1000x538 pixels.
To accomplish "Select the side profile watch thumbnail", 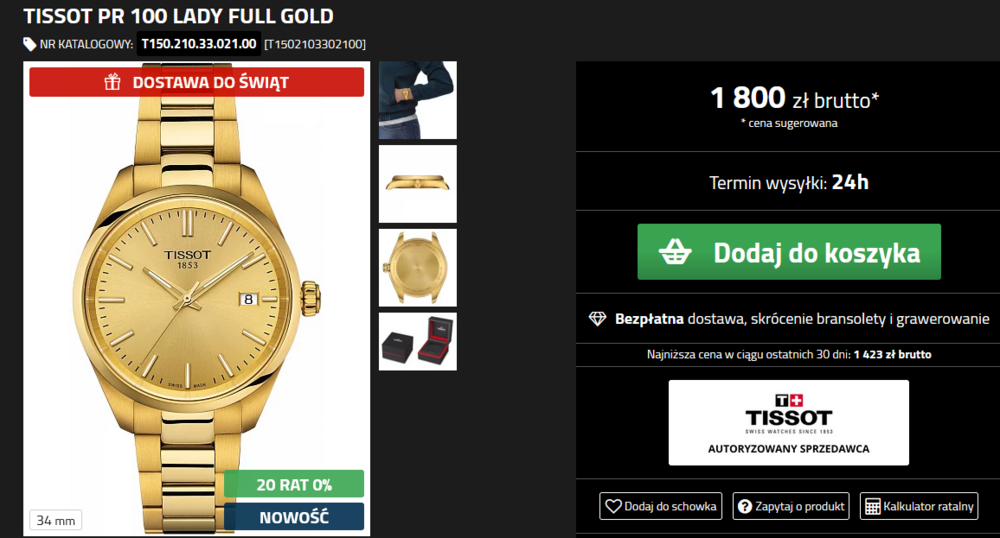I will click(418, 184).
